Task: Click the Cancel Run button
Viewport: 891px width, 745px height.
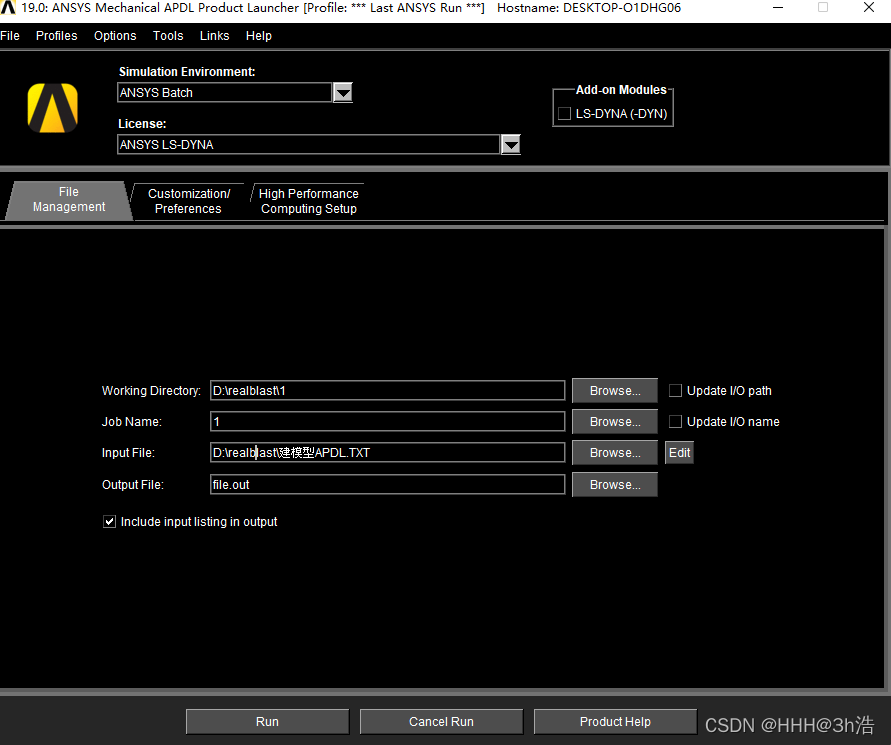Action: (x=441, y=722)
